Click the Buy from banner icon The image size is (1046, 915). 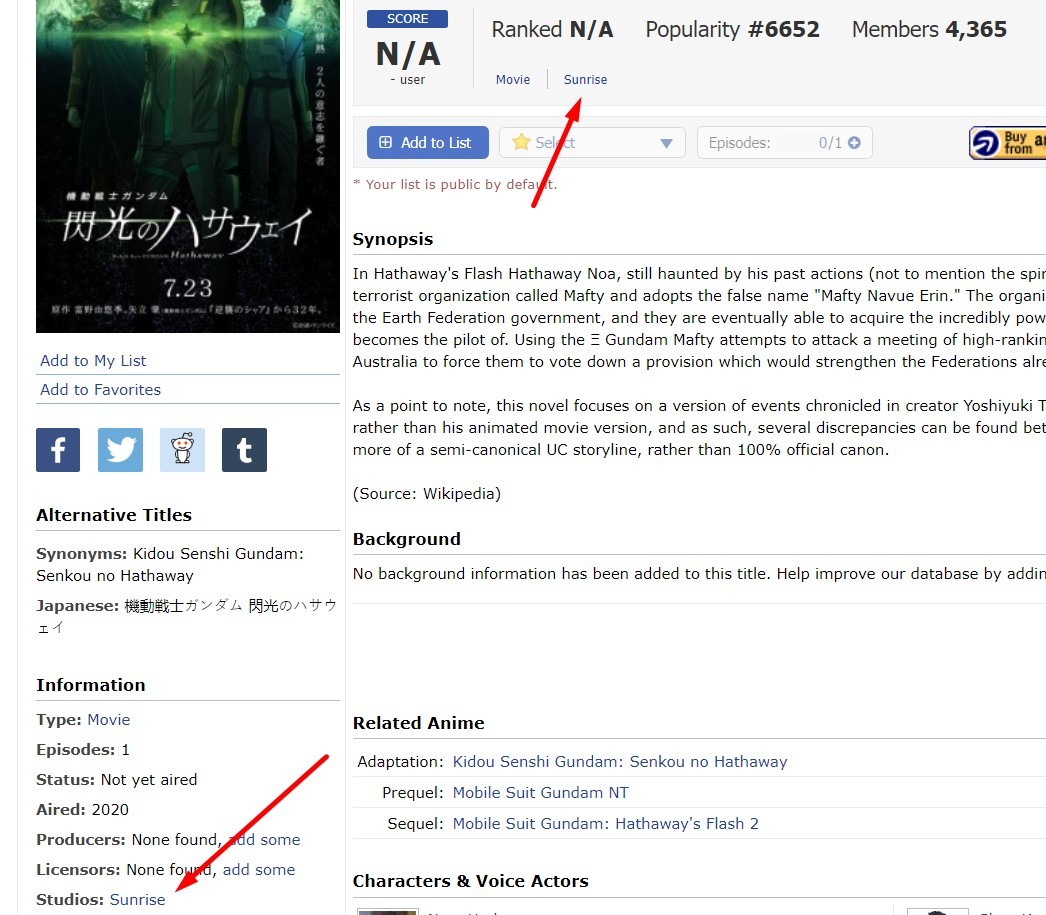coord(1006,143)
